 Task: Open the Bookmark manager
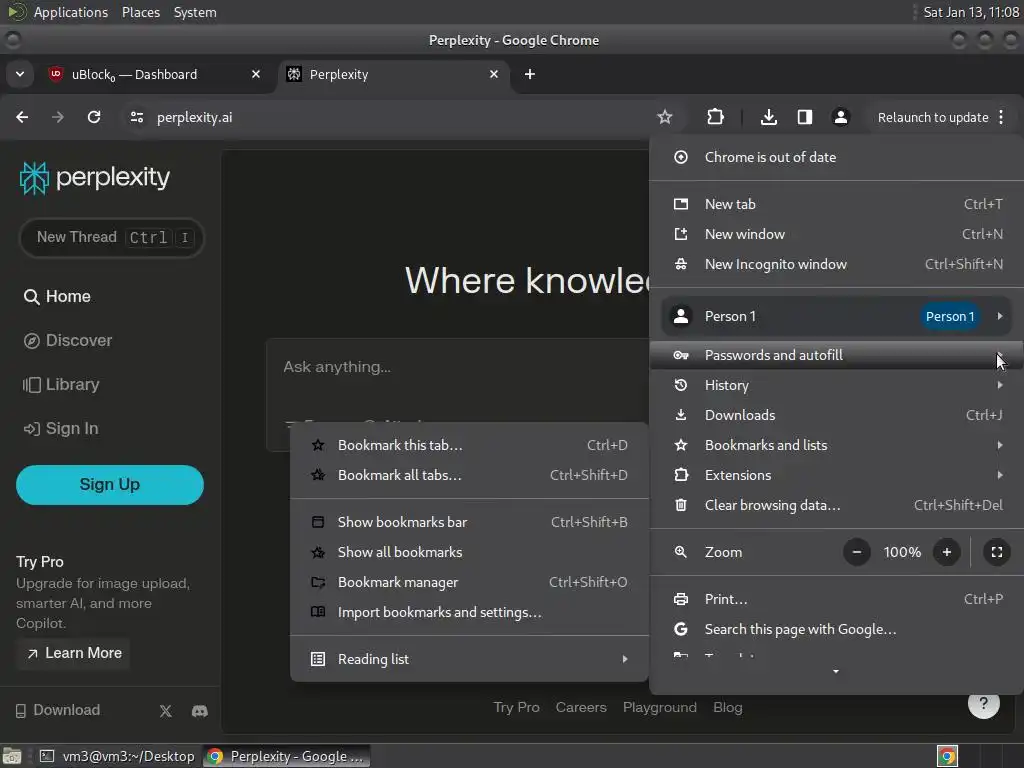pyautogui.click(x=470, y=583)
